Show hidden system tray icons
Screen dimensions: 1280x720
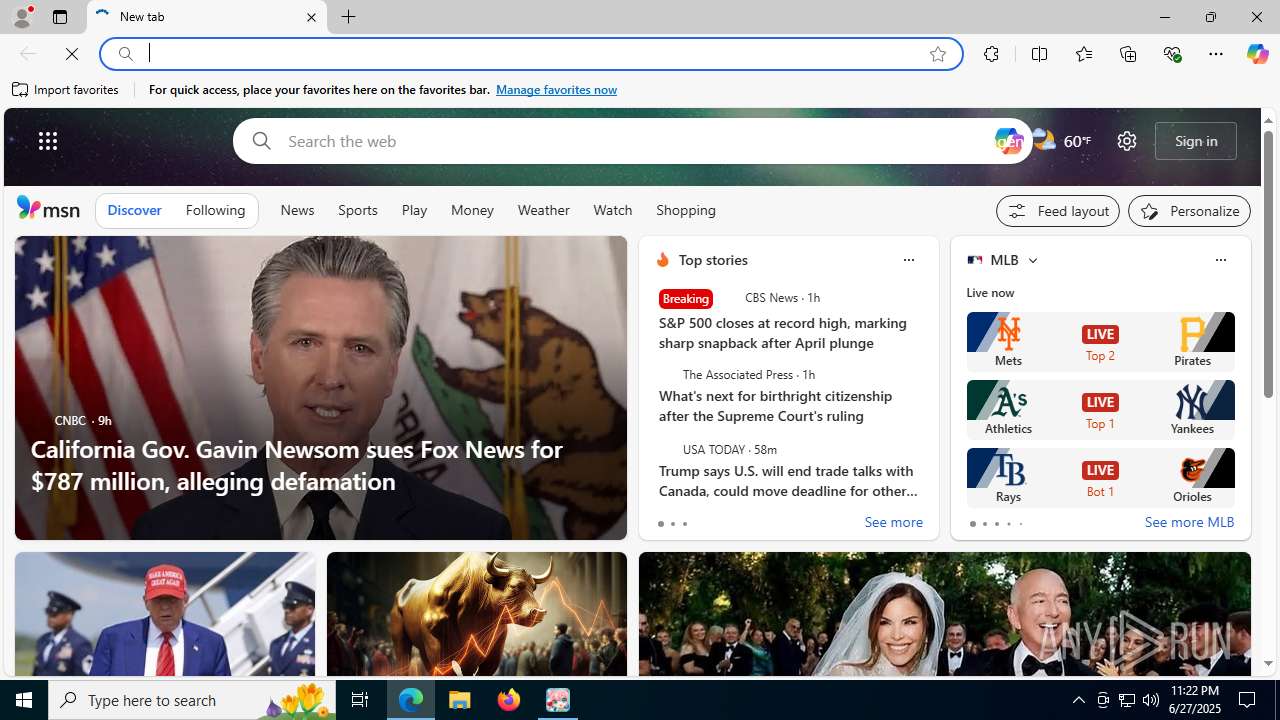[1078, 700]
